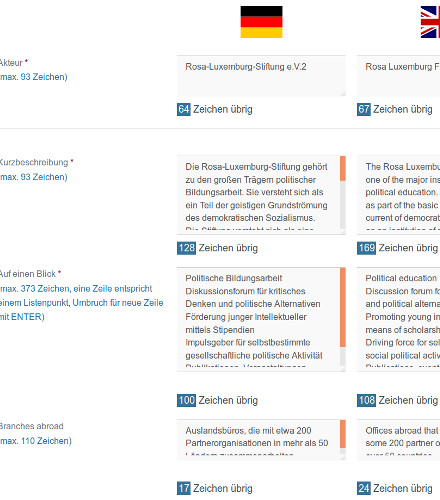440x500 pixels.
Task: Click the Kurzbeschreibung field label
Action: [x=36, y=163]
